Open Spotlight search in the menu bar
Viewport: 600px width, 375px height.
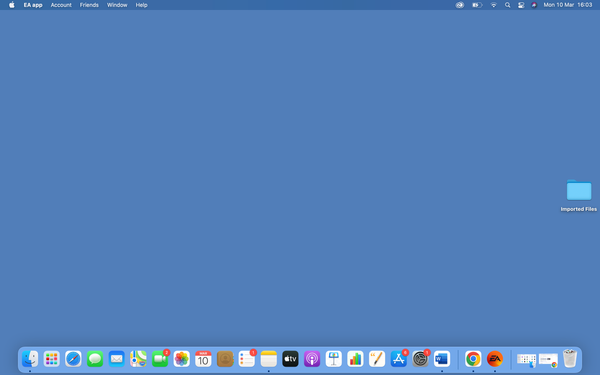pyautogui.click(x=507, y=5)
